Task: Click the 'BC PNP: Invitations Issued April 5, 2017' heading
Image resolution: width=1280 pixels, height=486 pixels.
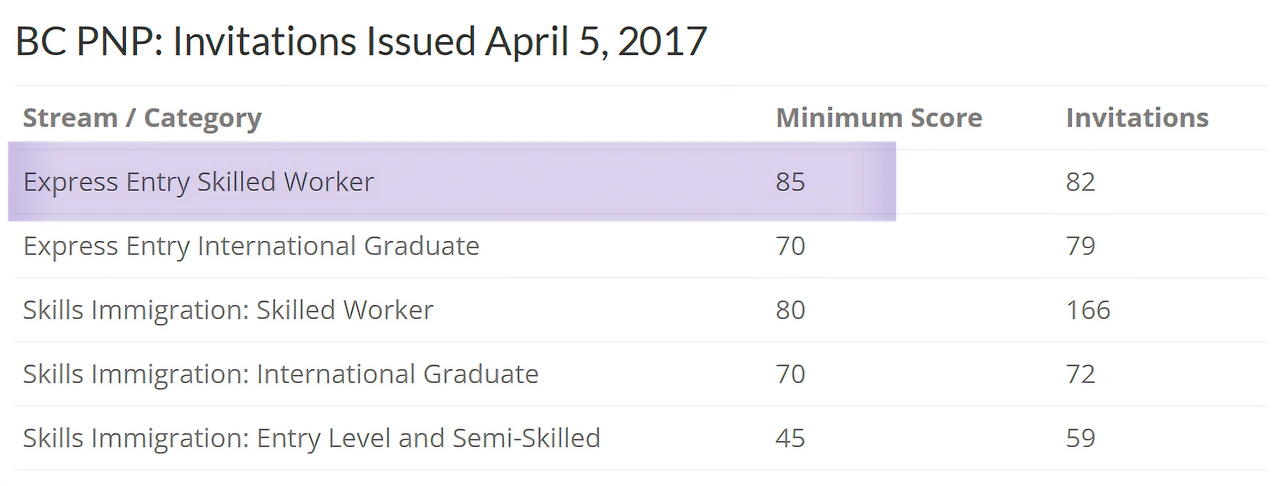Action: pos(361,41)
